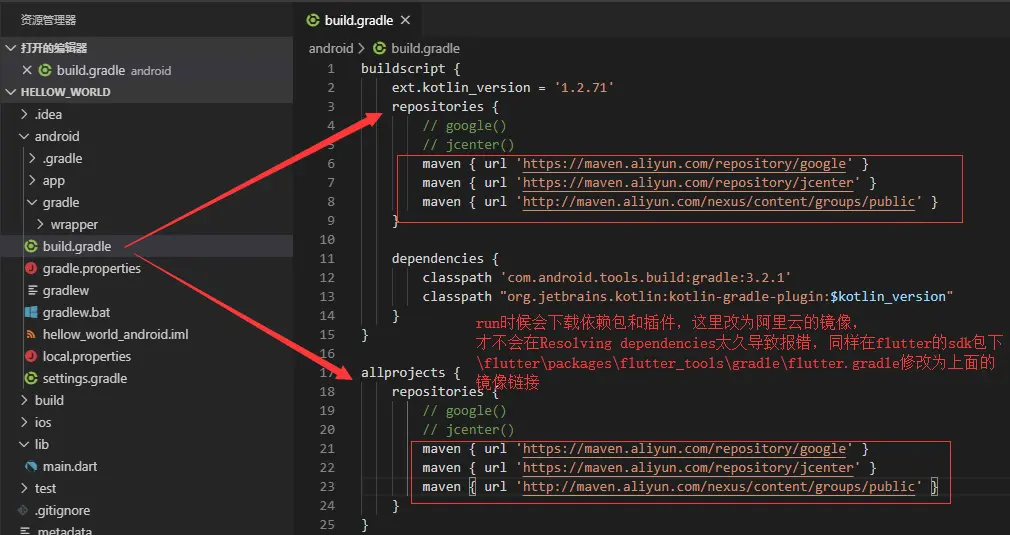The width and height of the screenshot is (1010, 535).
Task: Expand the .idea folder
Action: point(24,115)
